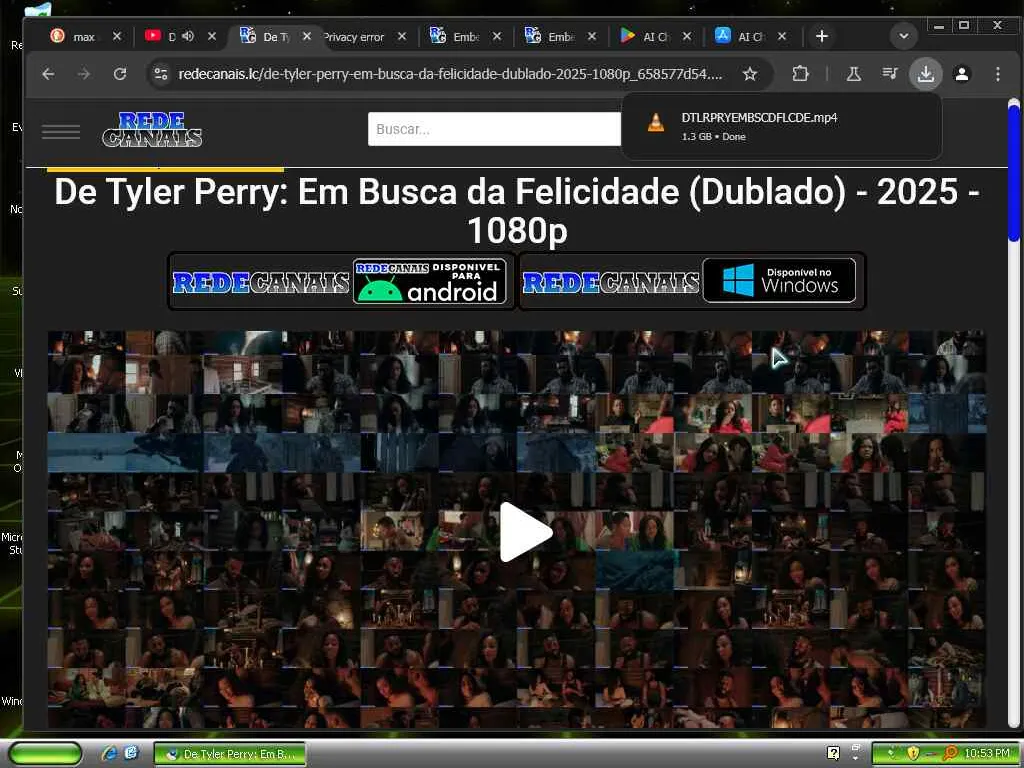Image resolution: width=1024 pixels, height=768 pixels.
Task: Open site information icon in address bar
Action: (161, 74)
